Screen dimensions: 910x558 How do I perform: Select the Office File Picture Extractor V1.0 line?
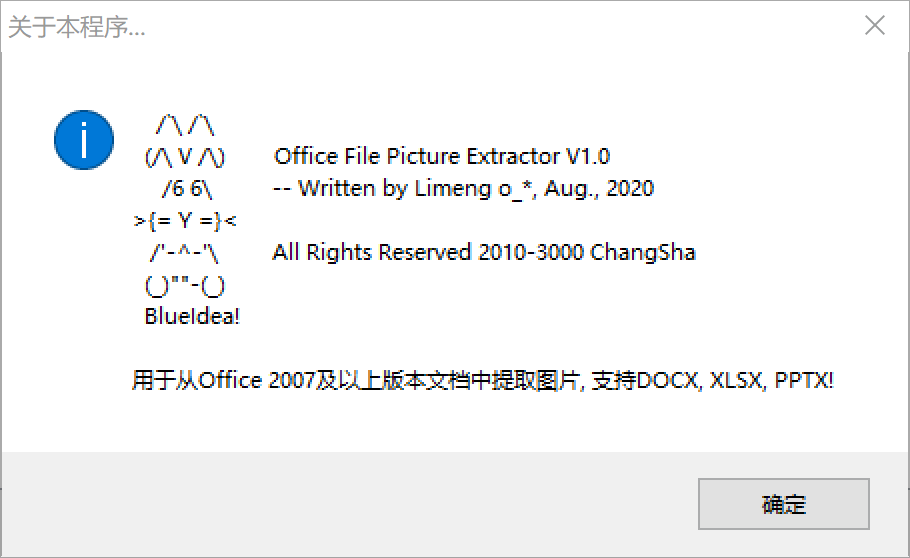pyautogui.click(x=442, y=157)
